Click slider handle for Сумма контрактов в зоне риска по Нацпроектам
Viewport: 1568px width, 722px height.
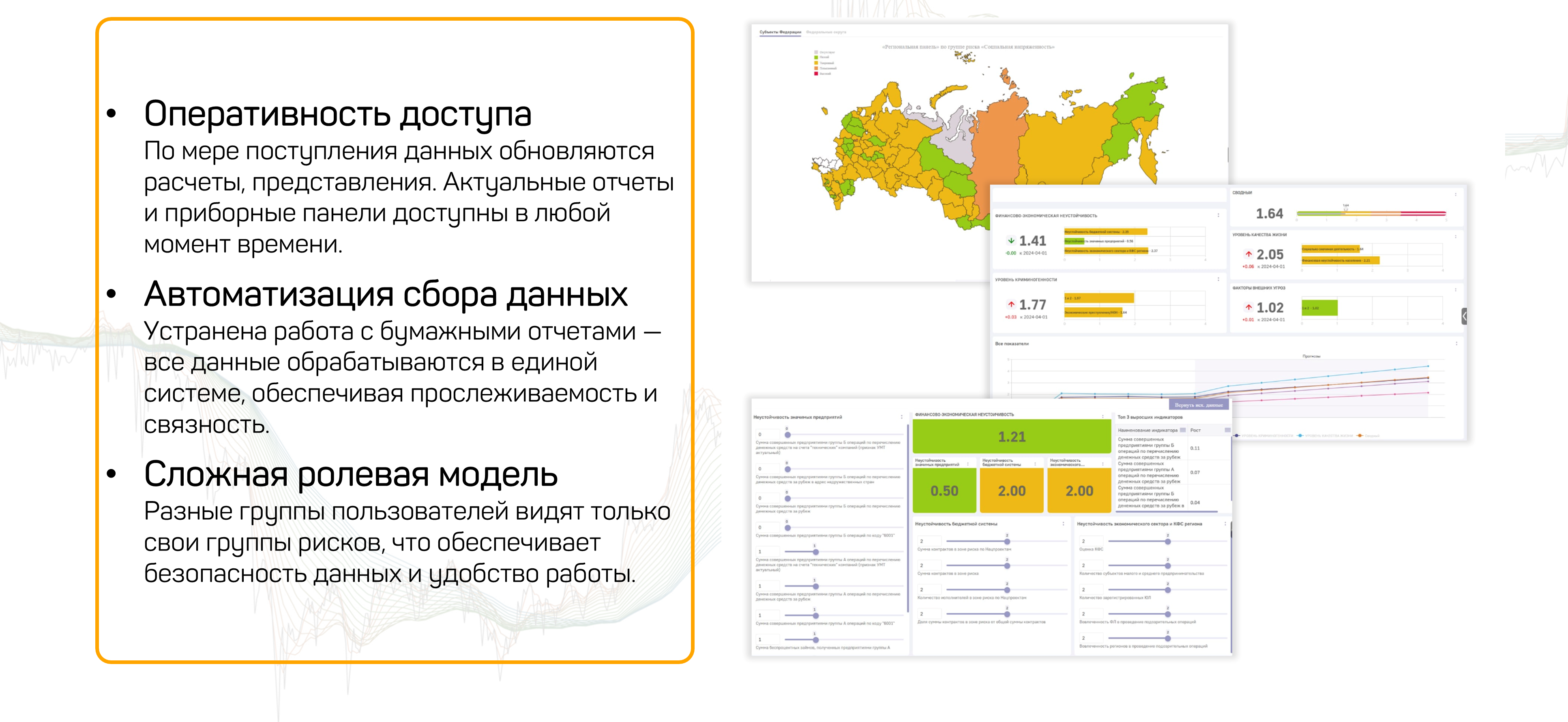coord(1007,541)
